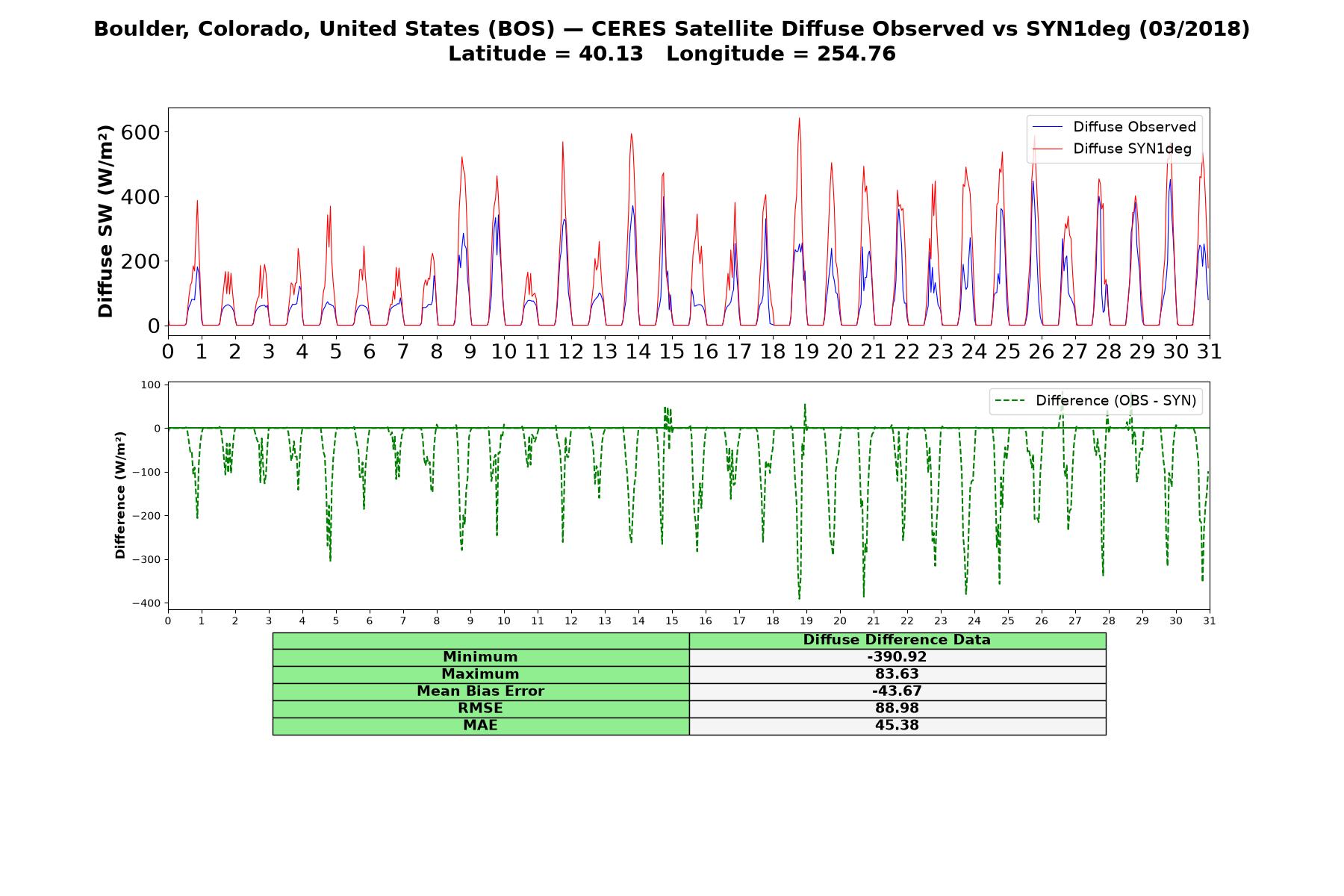Click the -400 tick on lower y-axis
This screenshot has height=896, width=1344.
tap(148, 603)
